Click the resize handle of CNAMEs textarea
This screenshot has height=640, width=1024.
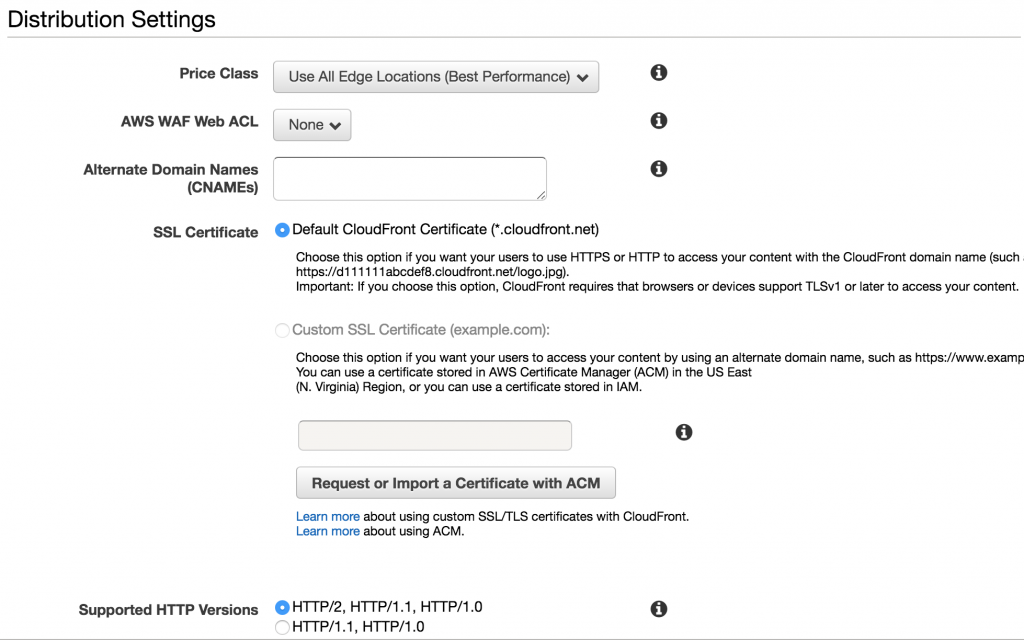point(541,194)
